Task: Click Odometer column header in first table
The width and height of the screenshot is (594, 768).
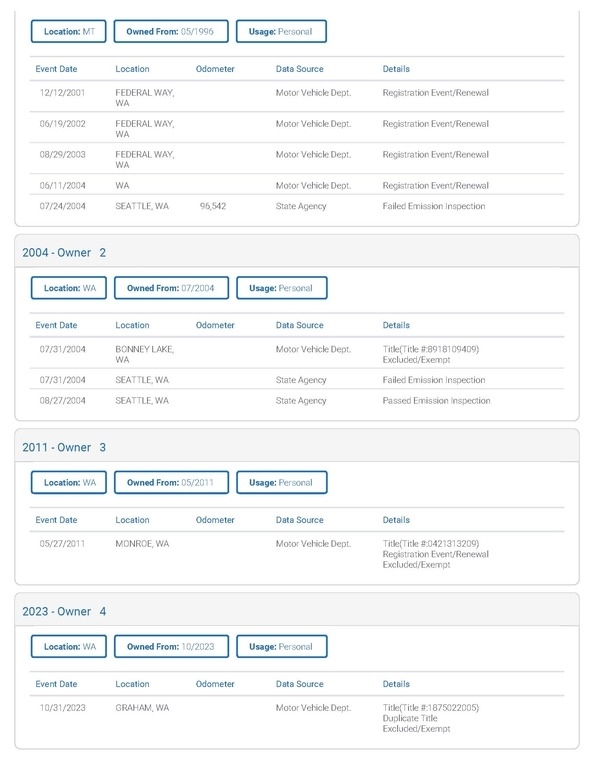Action: [x=215, y=69]
